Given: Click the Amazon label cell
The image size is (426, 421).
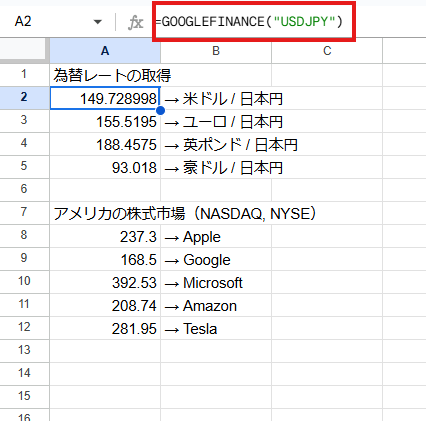Looking at the screenshot, I should [x=216, y=305].
